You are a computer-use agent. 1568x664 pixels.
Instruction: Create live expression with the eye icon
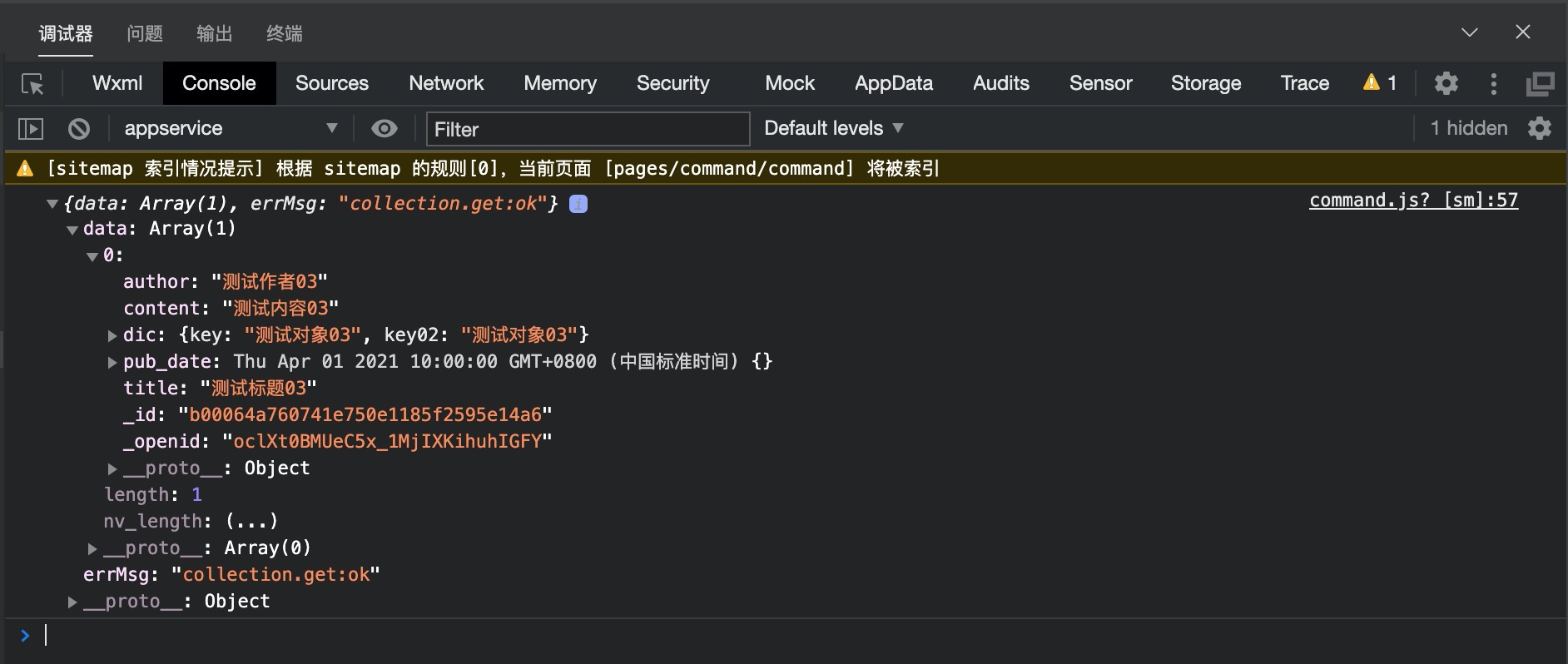click(384, 129)
